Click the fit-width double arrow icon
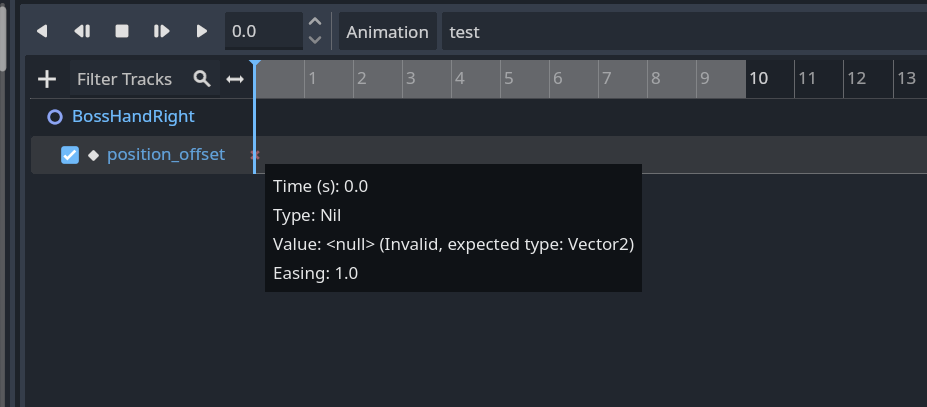Screen dimensions: 927x407 tap(235, 79)
